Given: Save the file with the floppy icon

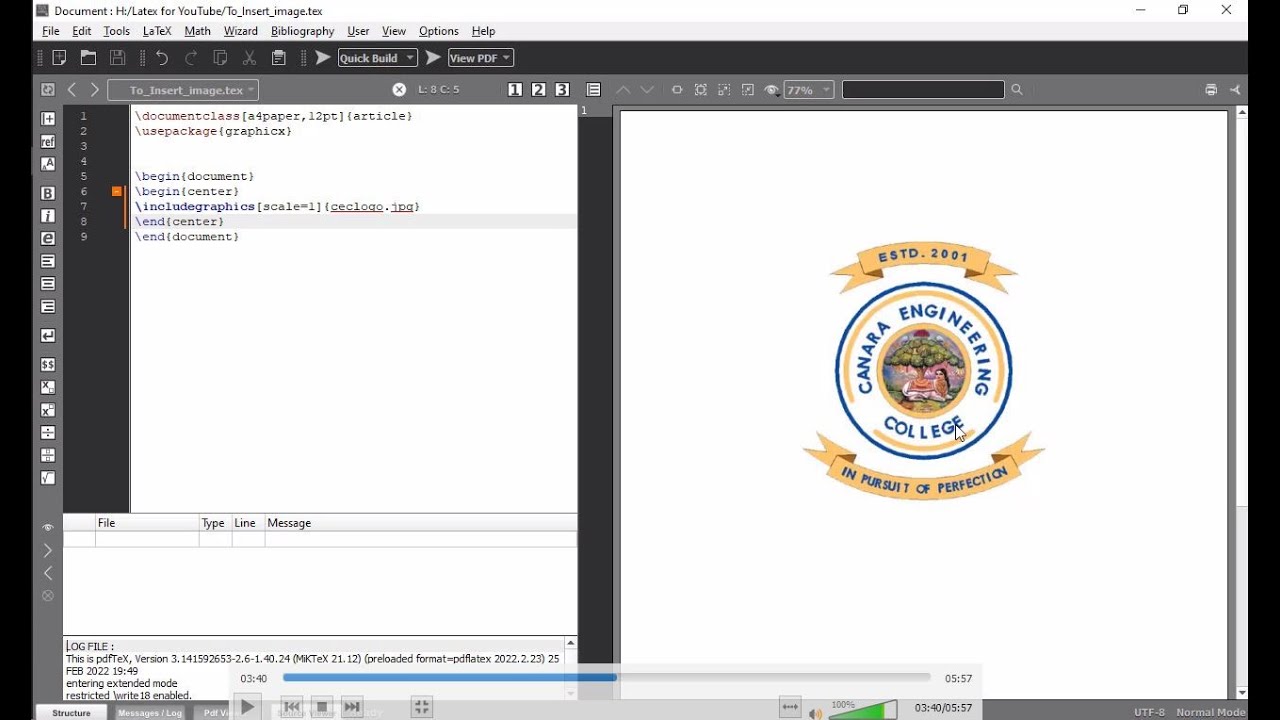Looking at the screenshot, I should pyautogui.click(x=117, y=58).
